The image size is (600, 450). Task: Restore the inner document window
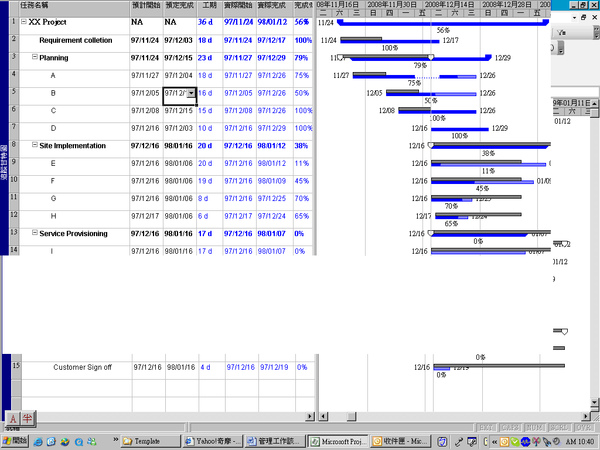point(584,18)
